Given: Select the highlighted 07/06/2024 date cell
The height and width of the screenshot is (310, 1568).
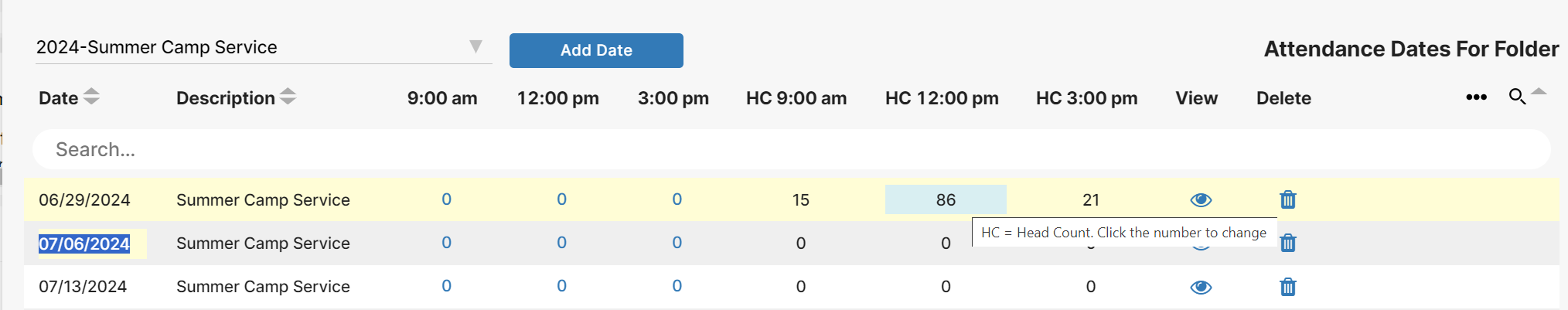Looking at the screenshot, I should click(84, 244).
